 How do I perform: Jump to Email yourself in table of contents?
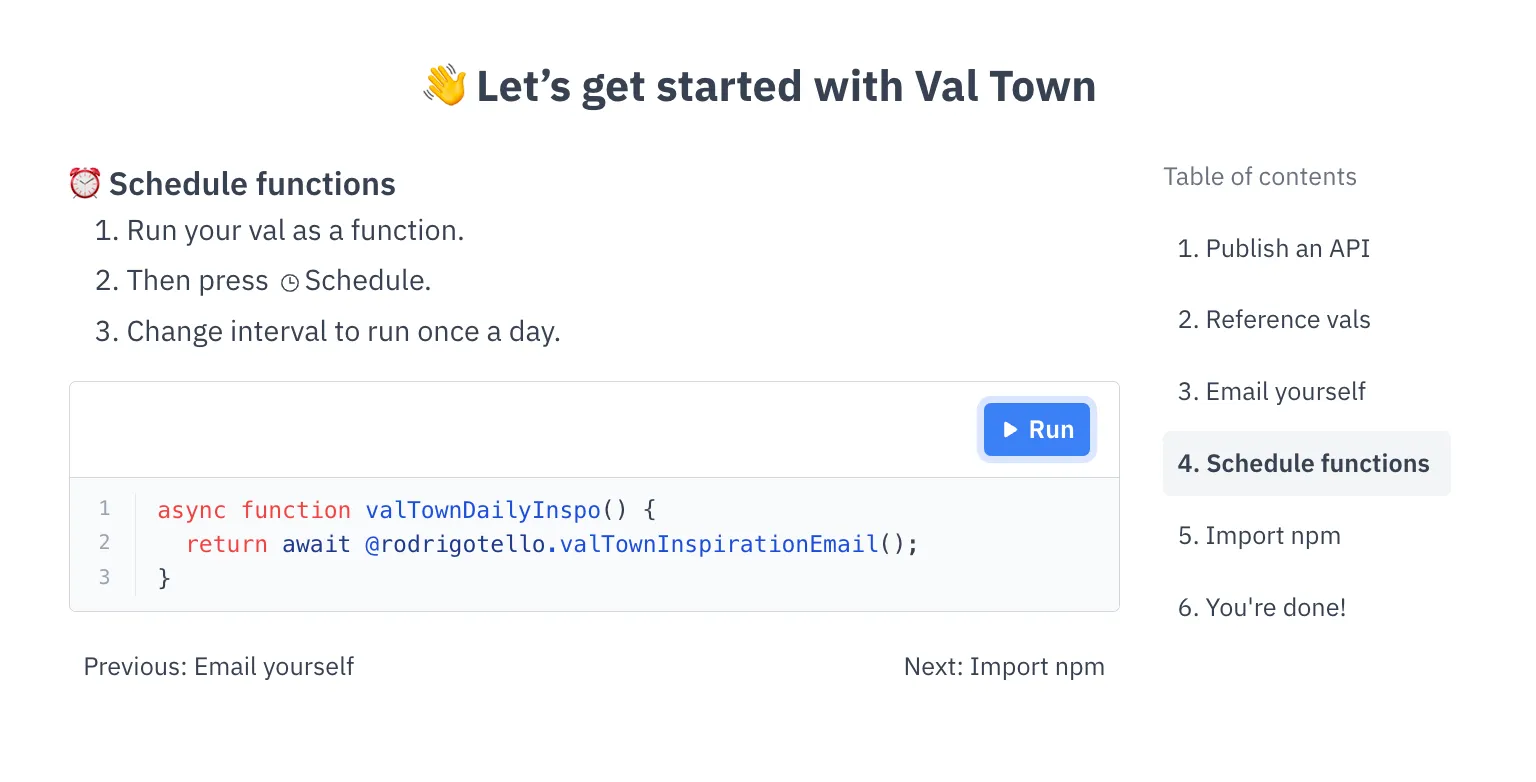(x=1271, y=392)
